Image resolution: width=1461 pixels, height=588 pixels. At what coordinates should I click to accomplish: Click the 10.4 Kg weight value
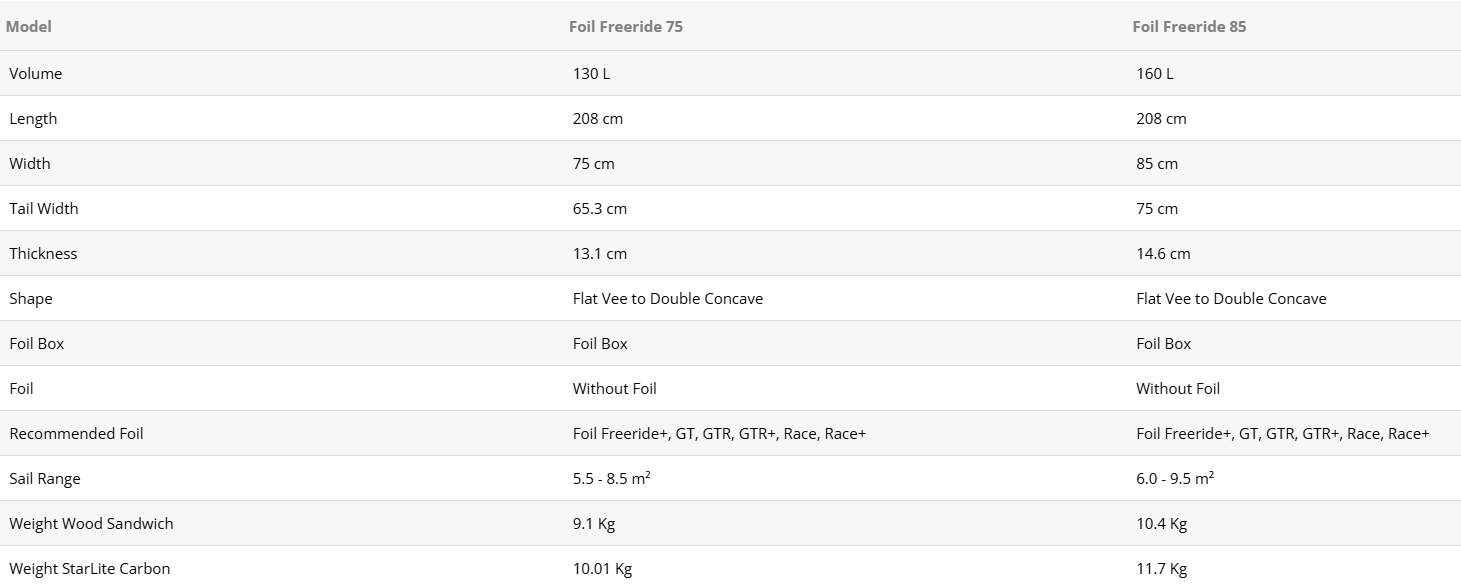[1161, 524]
